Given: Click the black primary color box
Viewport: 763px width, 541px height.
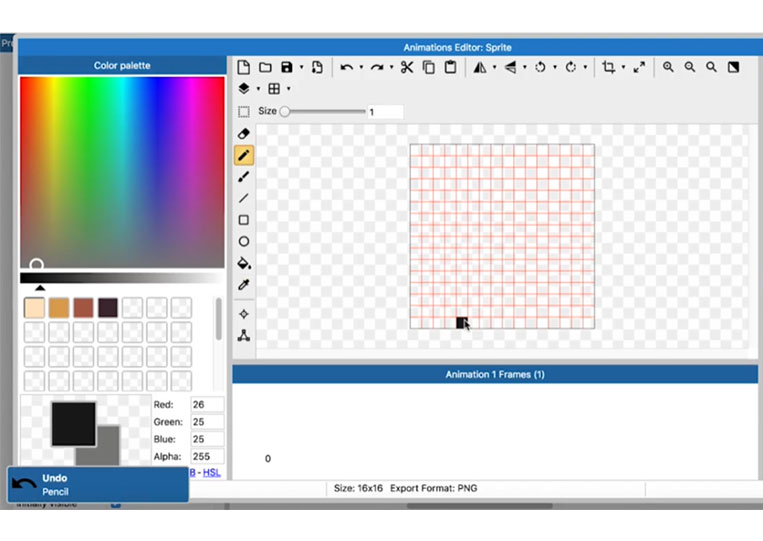Looking at the screenshot, I should coord(73,424).
